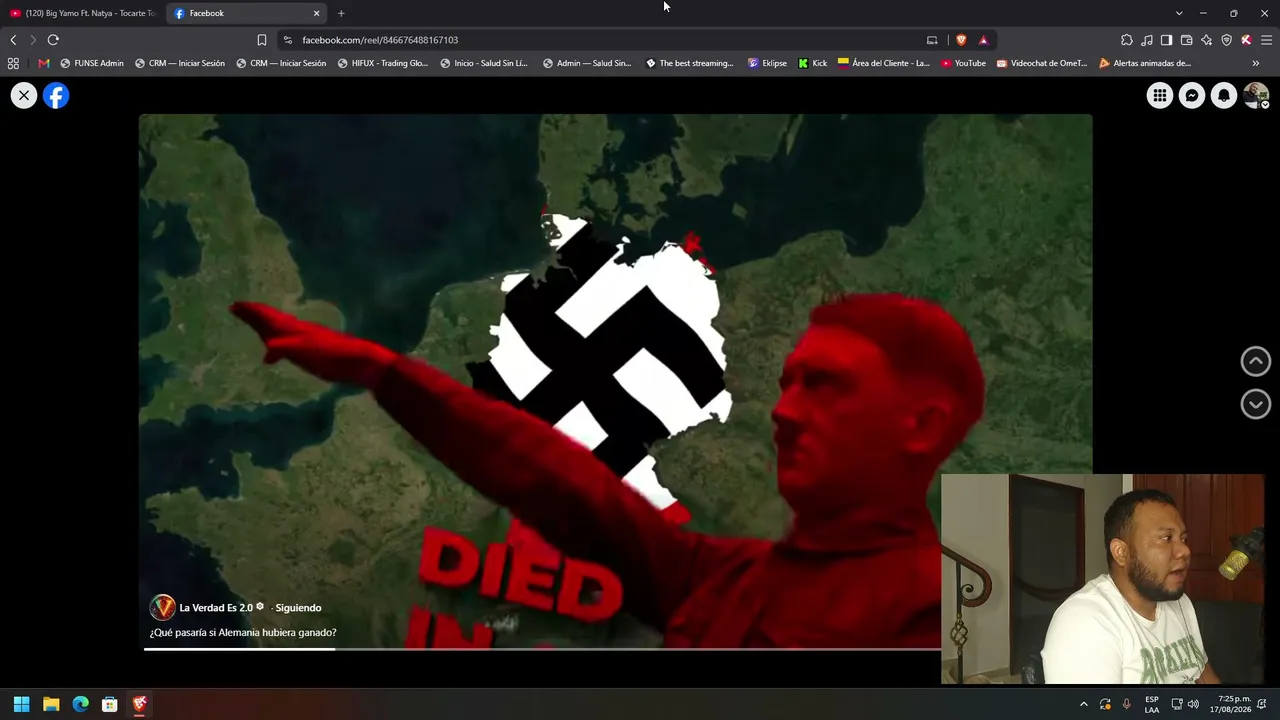Click the Siguiendo follow status button

pyautogui.click(x=298, y=608)
